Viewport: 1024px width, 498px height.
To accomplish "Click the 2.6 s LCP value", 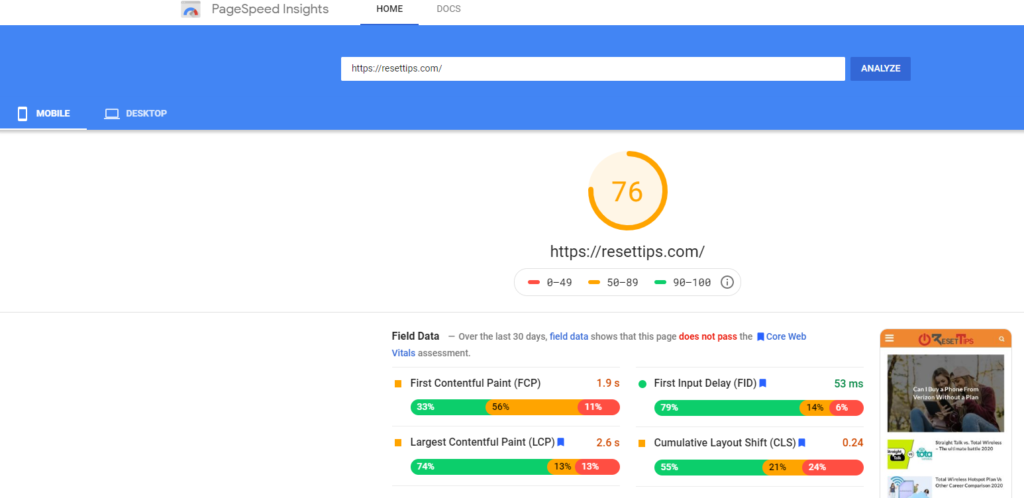I will click(x=607, y=443).
